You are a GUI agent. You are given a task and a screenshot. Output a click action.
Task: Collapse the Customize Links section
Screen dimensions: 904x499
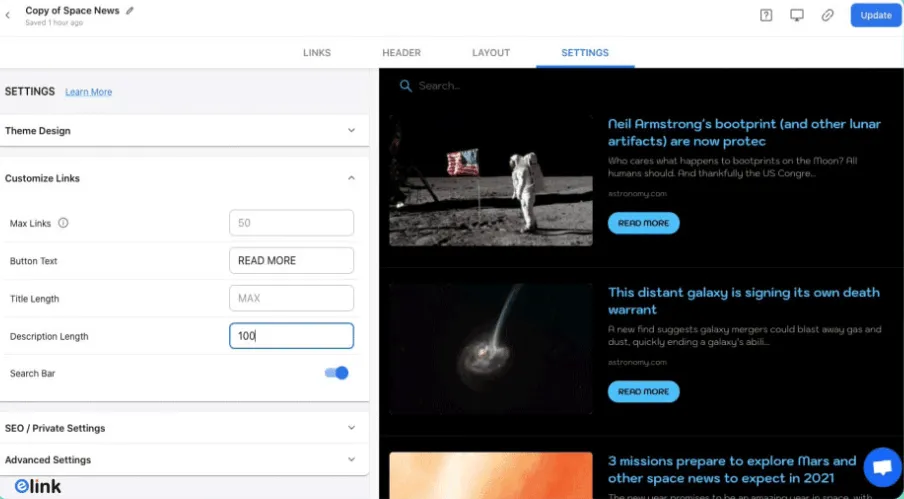(x=184, y=178)
